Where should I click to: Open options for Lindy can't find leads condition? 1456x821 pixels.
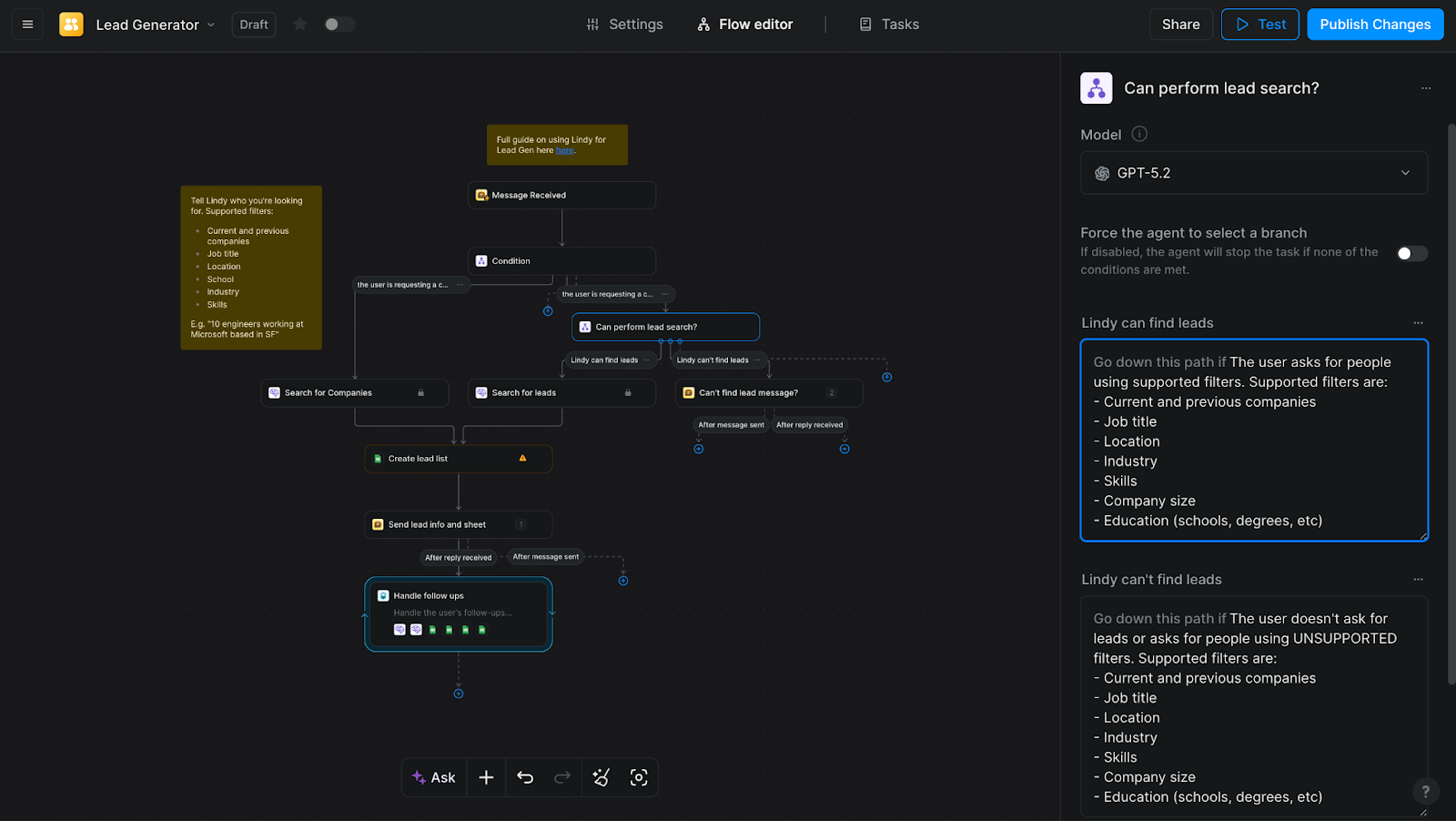tap(1418, 580)
